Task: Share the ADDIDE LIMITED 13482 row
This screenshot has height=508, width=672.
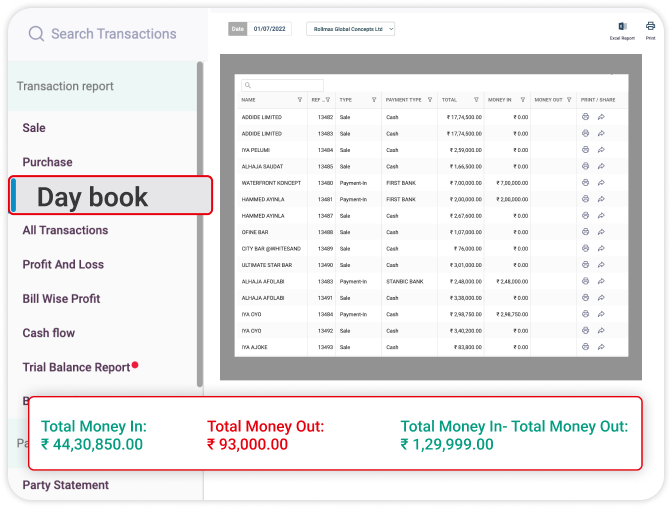Action: (x=601, y=117)
